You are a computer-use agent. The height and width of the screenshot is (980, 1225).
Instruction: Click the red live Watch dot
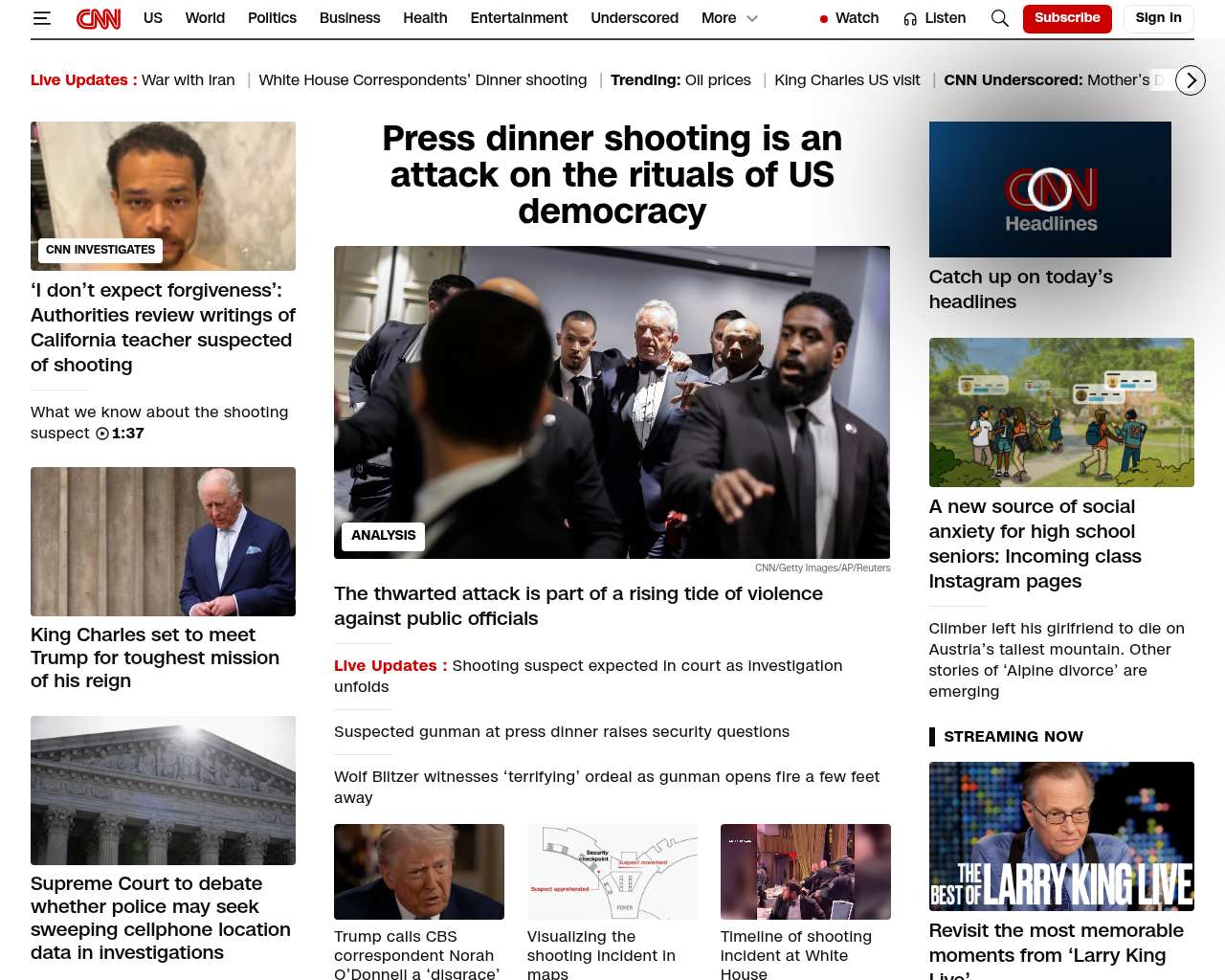(823, 19)
